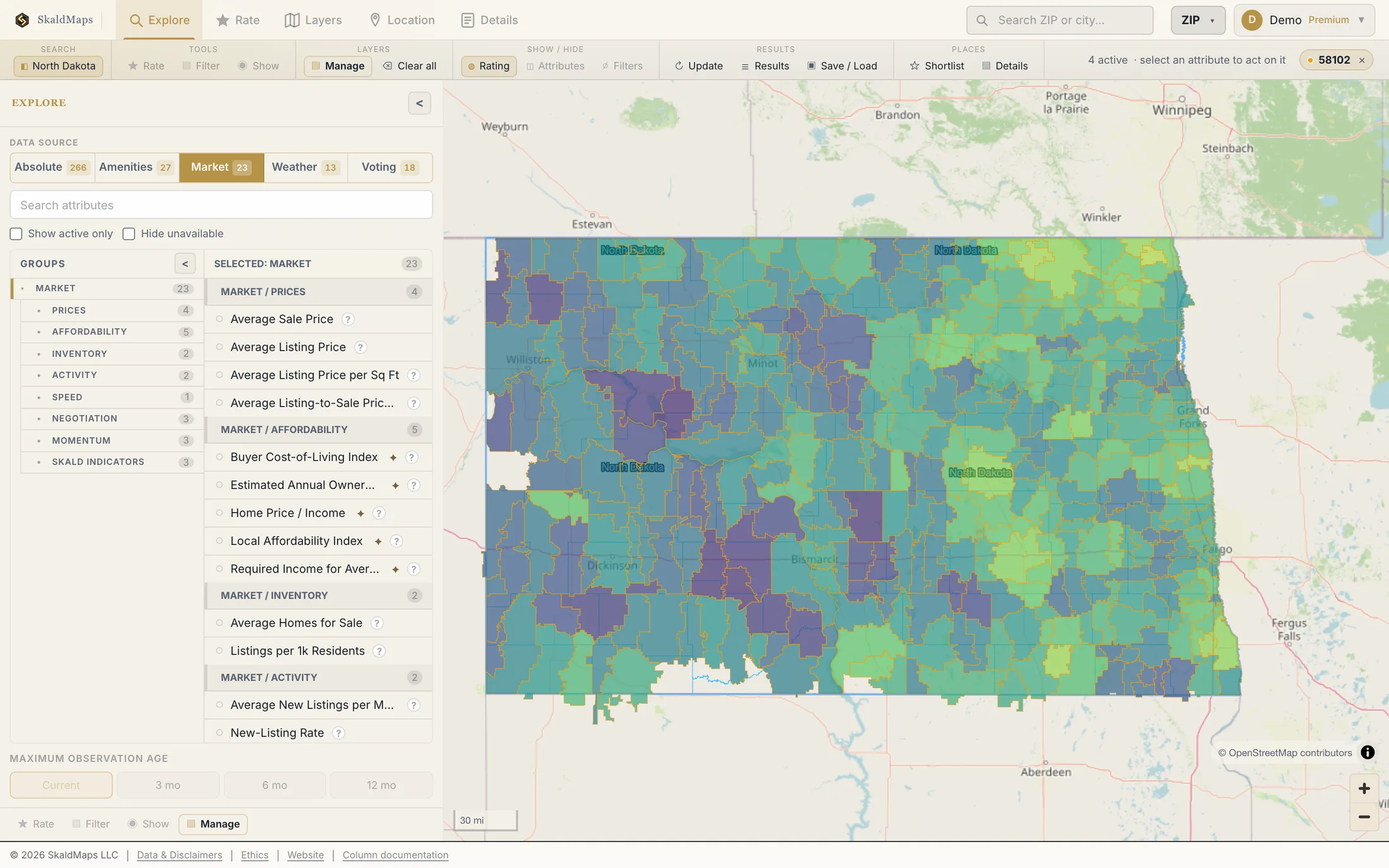Screen dimensions: 1389x868
Task: Open the Shortlist of places
Action: (937, 66)
